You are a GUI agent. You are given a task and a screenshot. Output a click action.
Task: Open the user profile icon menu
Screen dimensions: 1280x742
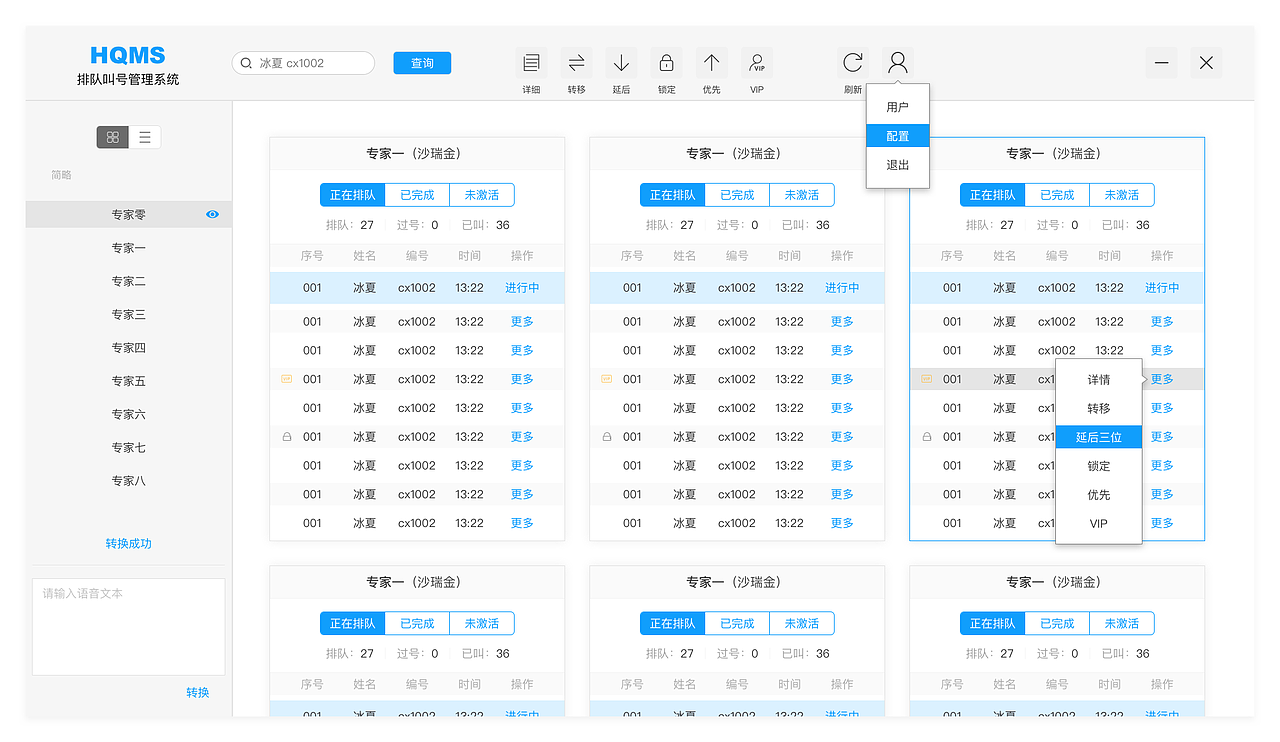897,62
